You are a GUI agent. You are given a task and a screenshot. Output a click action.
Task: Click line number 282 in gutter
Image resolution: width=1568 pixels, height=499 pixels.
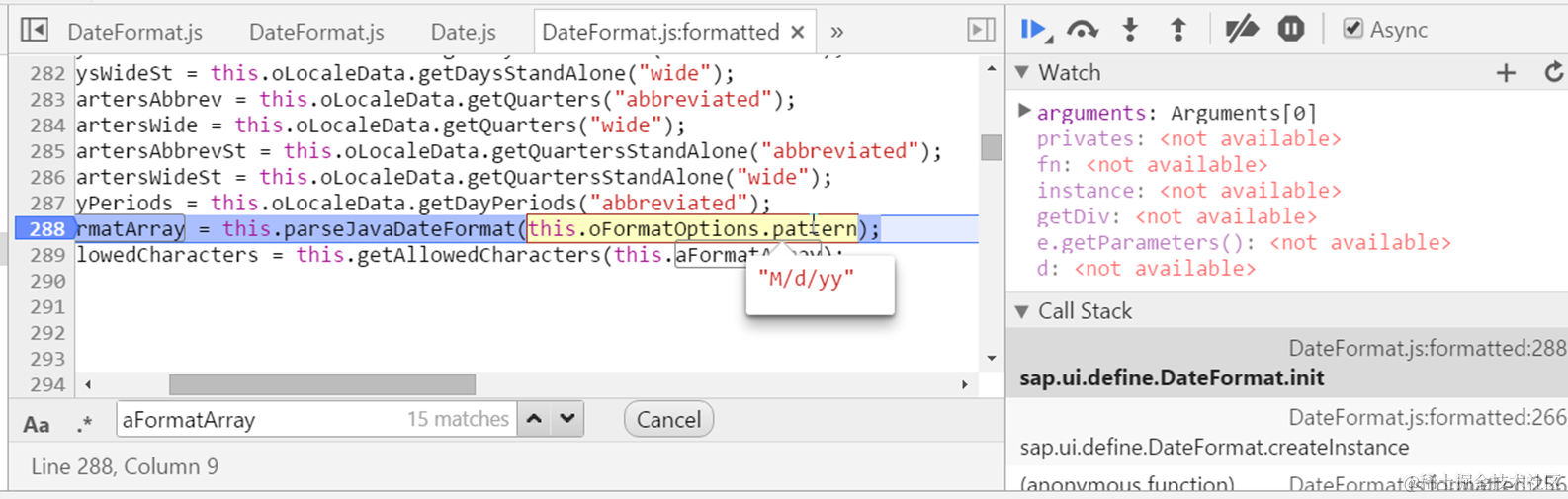click(47, 73)
